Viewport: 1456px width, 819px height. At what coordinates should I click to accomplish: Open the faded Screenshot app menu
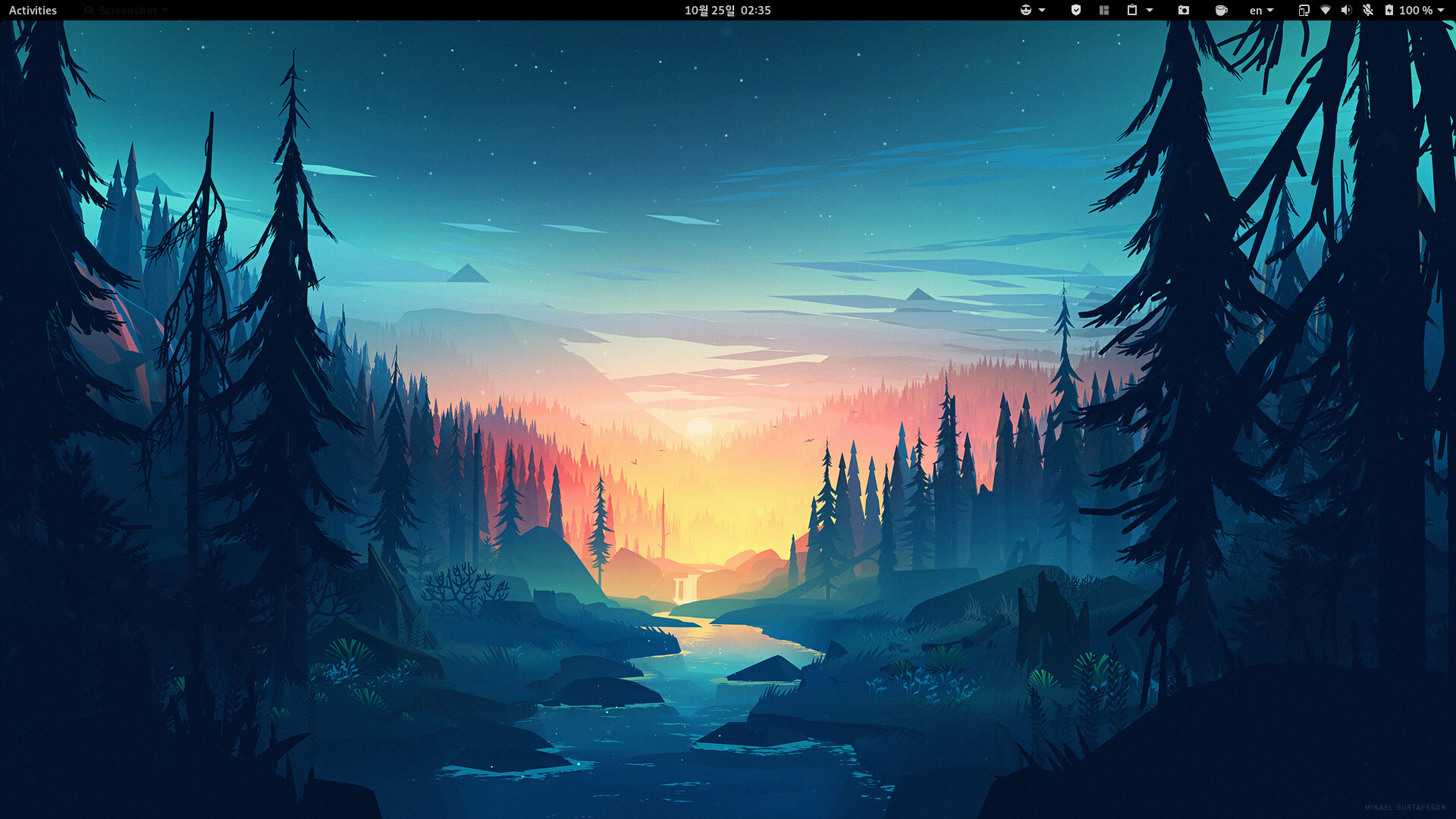127,10
